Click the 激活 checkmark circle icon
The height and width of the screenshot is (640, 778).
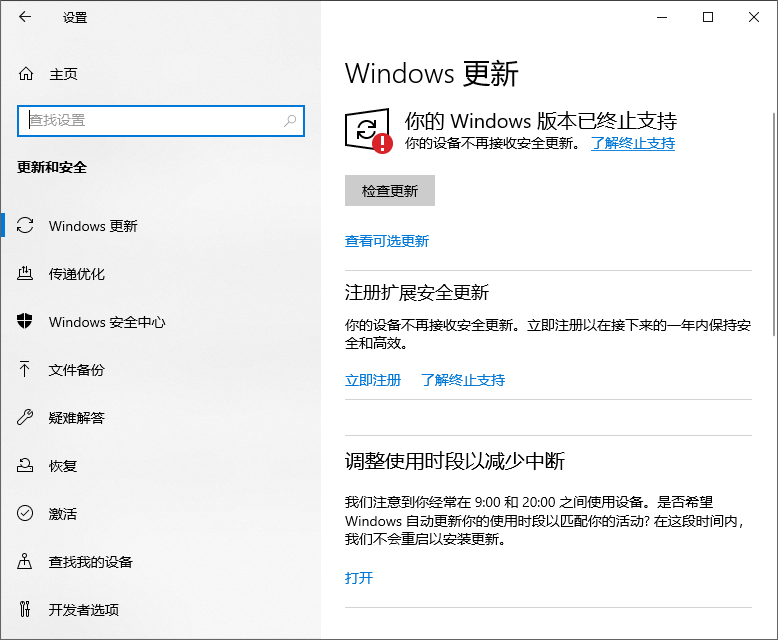25,513
